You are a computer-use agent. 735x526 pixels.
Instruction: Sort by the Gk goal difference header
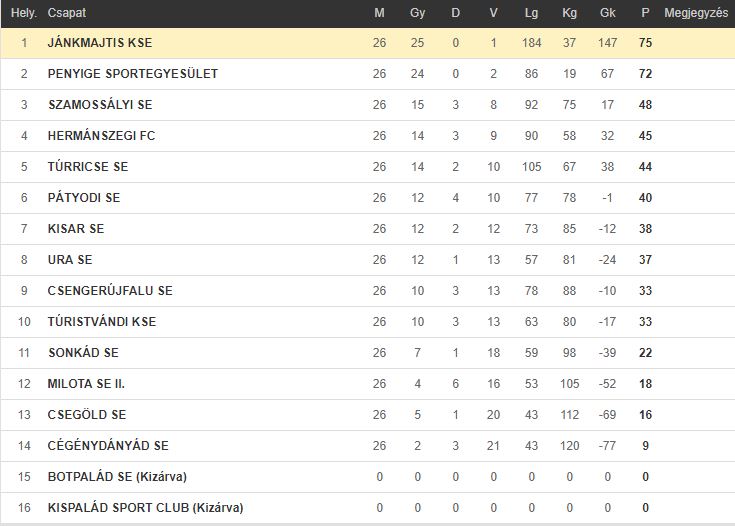[x=608, y=13]
